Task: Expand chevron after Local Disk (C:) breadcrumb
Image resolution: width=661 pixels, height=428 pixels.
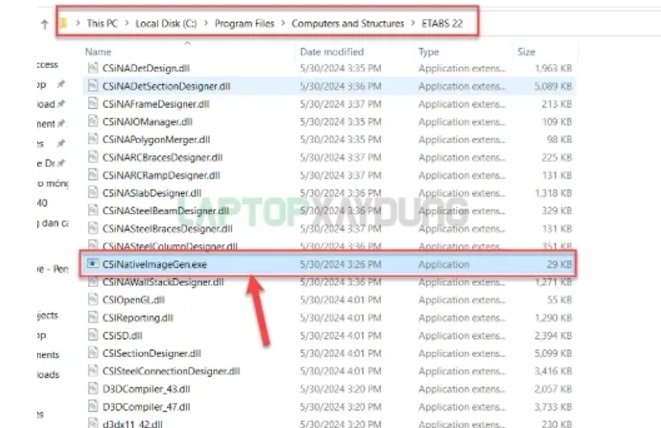Action: (206, 24)
